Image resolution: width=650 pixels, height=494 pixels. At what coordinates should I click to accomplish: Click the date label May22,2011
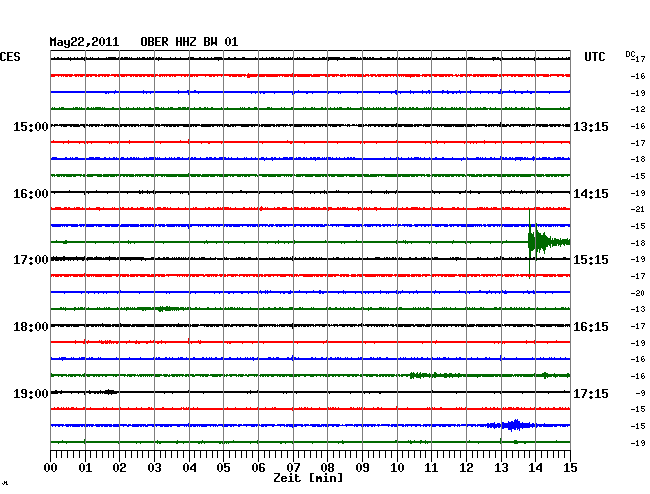click(x=84, y=42)
